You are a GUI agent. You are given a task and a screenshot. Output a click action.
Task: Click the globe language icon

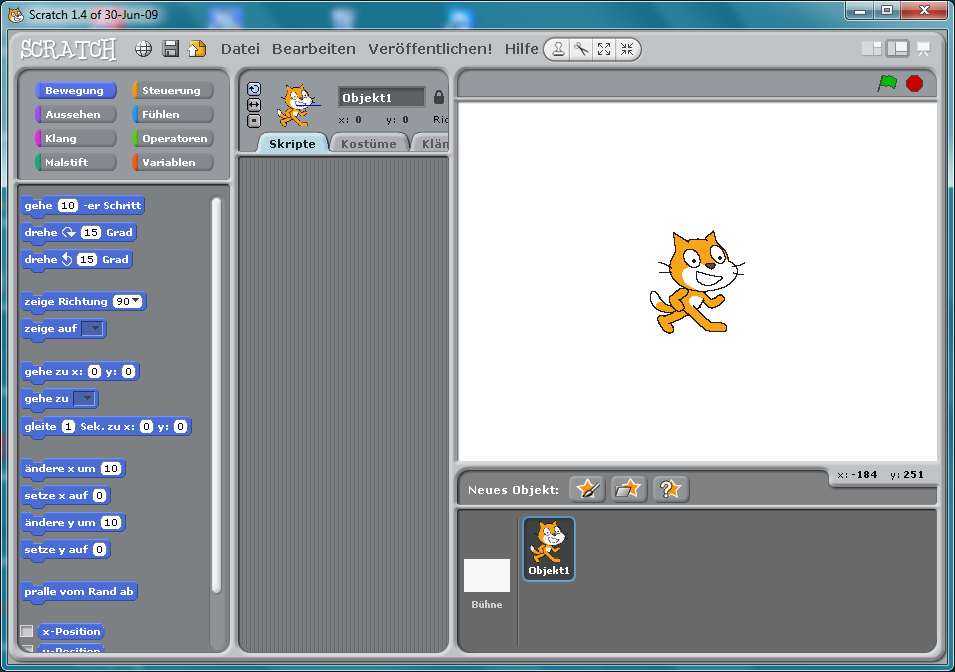coord(143,49)
